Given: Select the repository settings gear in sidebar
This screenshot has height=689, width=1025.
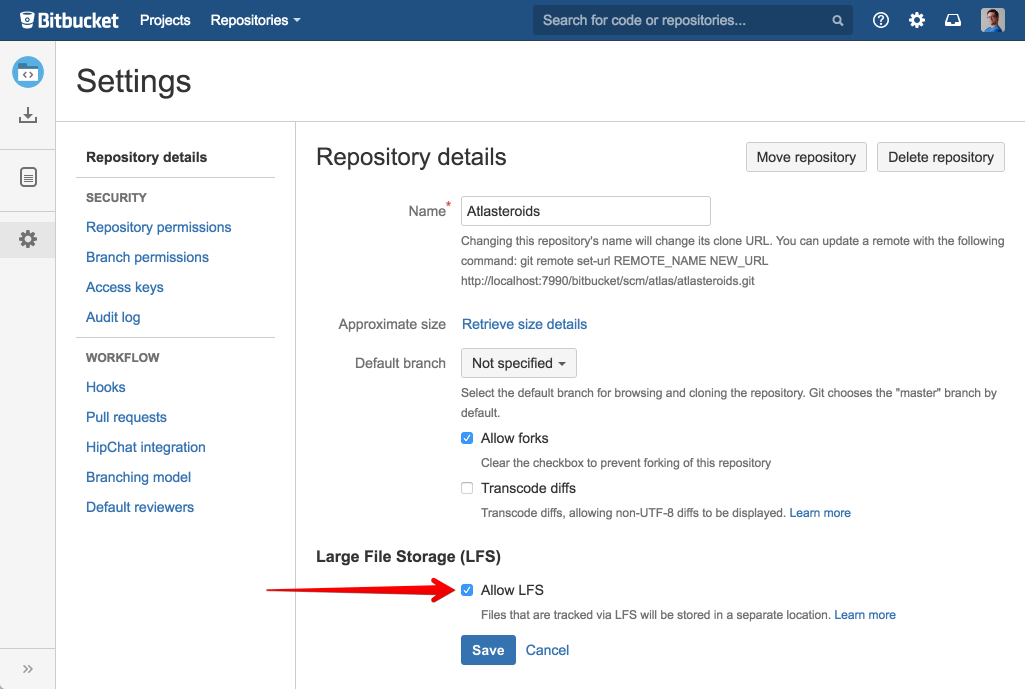Looking at the screenshot, I should tap(27, 239).
